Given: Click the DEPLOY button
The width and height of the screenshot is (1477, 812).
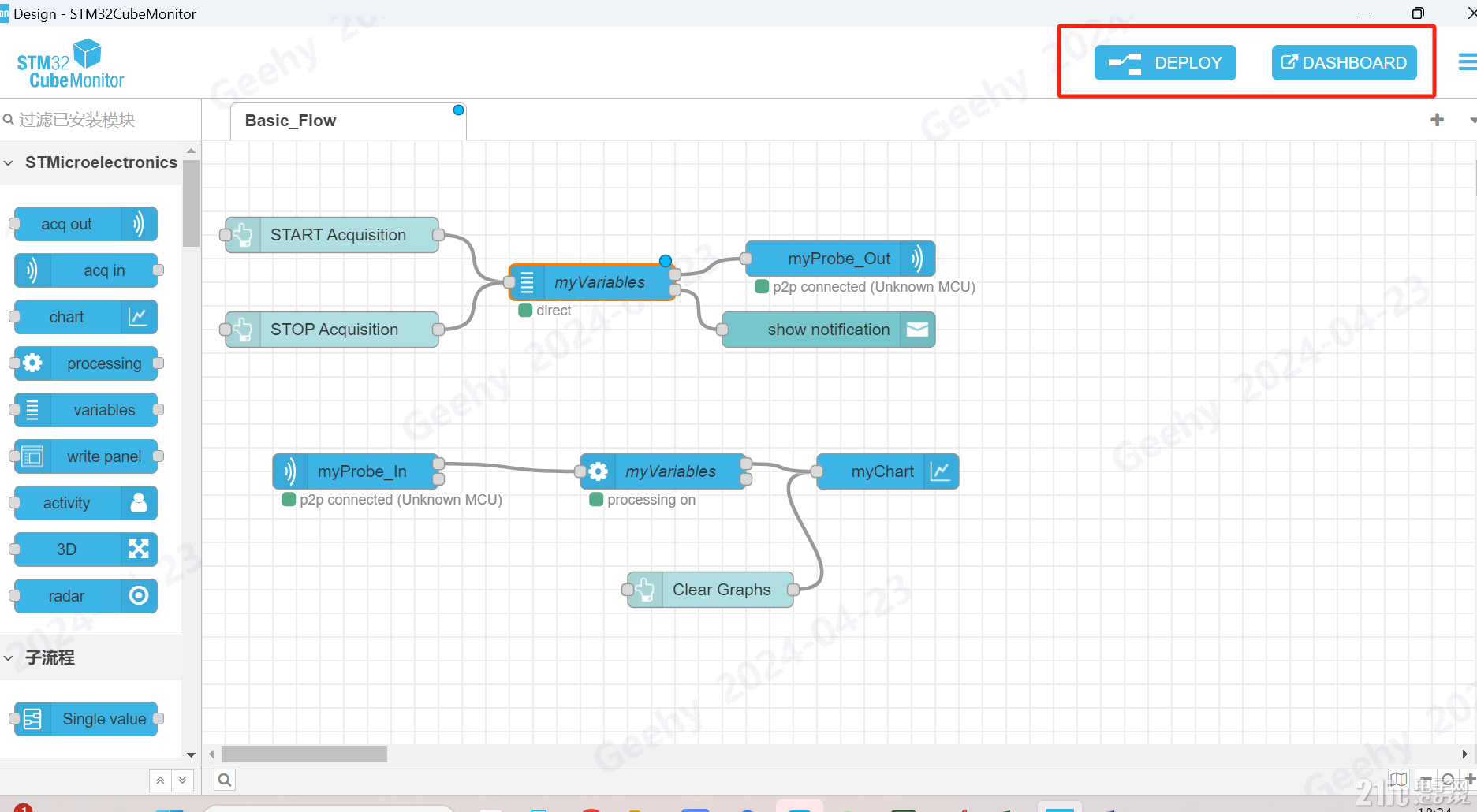Looking at the screenshot, I should click(1165, 63).
